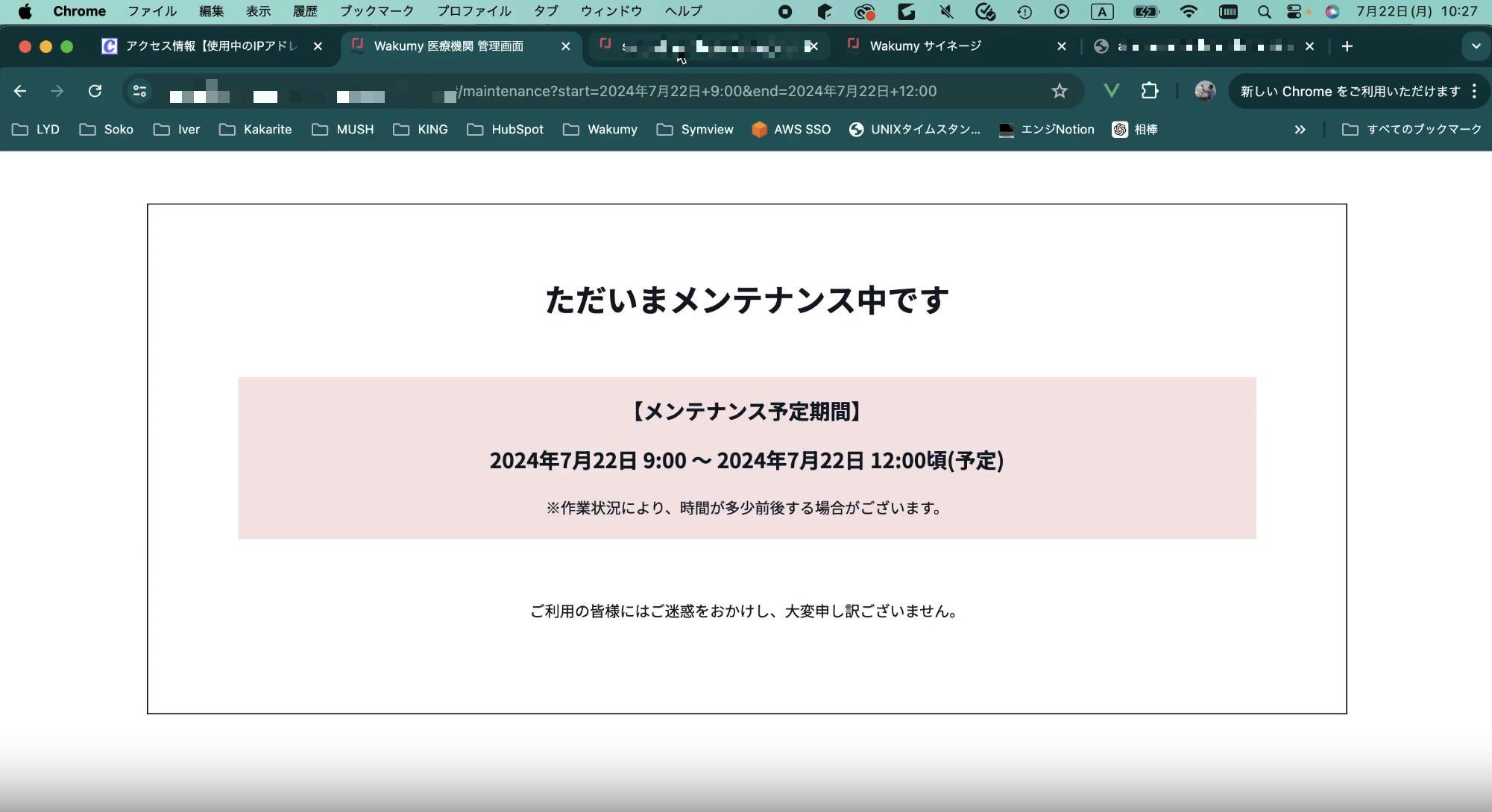The width and height of the screenshot is (1492, 812).
Task: Show hidden bookmarks via the overflow chevron
Action: pos(1300,129)
